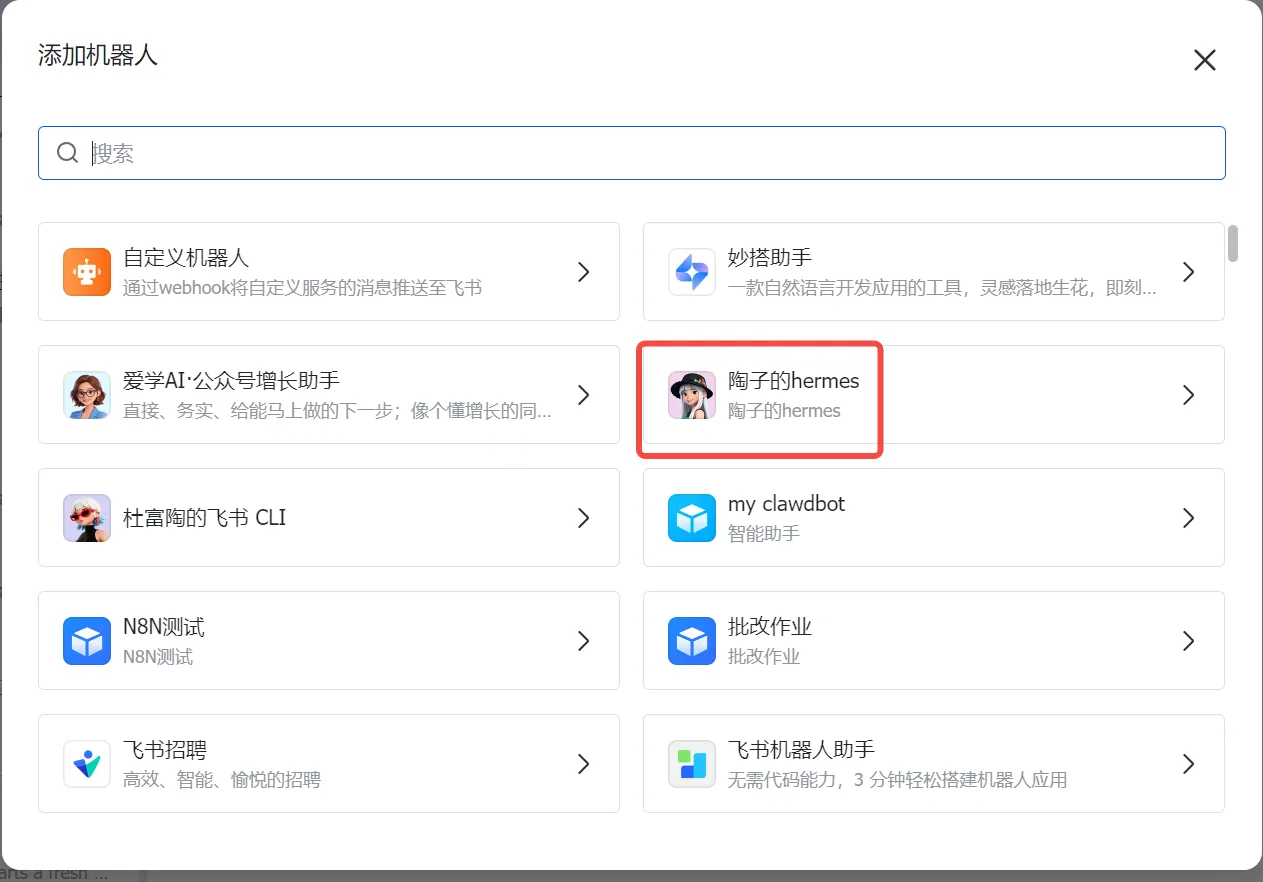
Task: Click the 杜富陶的飞书 CLI avatar
Action: click(x=87, y=518)
